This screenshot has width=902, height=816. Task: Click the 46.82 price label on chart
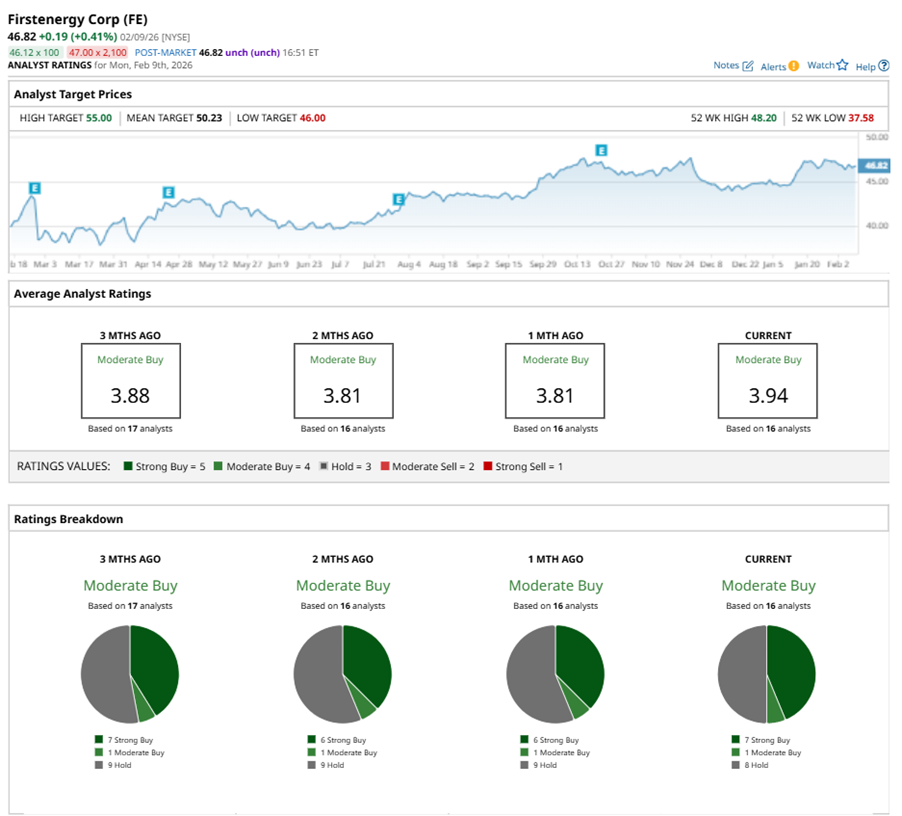875,165
